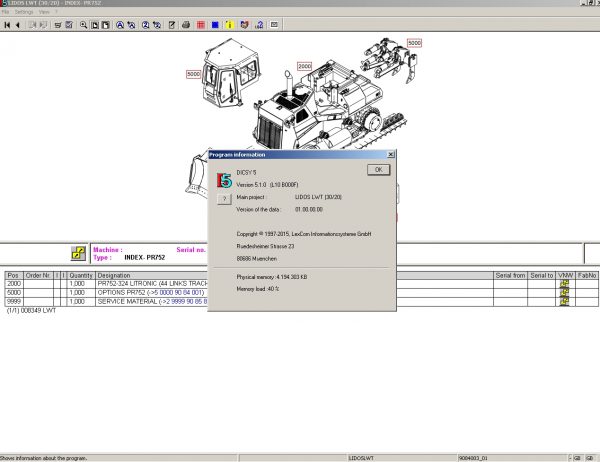
Task: Click the Serial to column header
Action: pyautogui.click(x=541, y=275)
